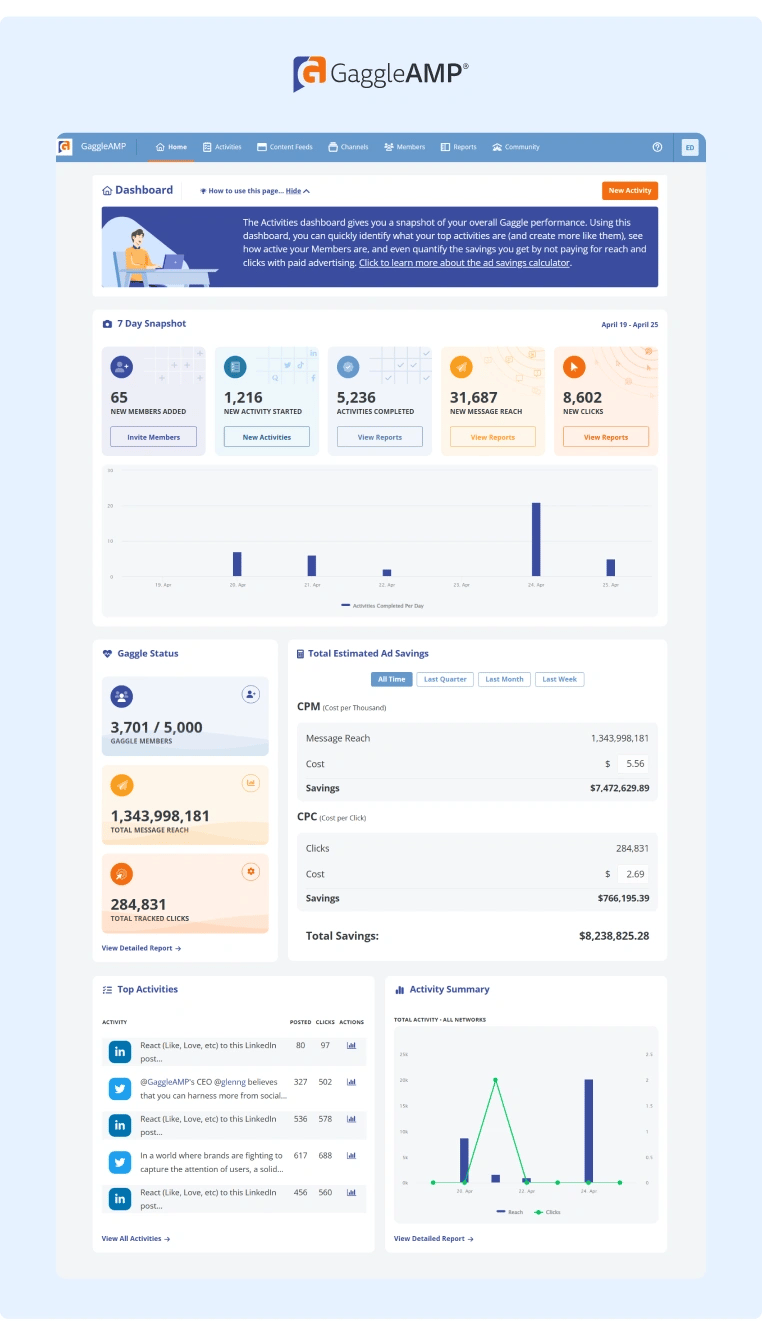Open View Detailed Report under Activity Summary
The width and height of the screenshot is (762, 1335).
point(434,1238)
